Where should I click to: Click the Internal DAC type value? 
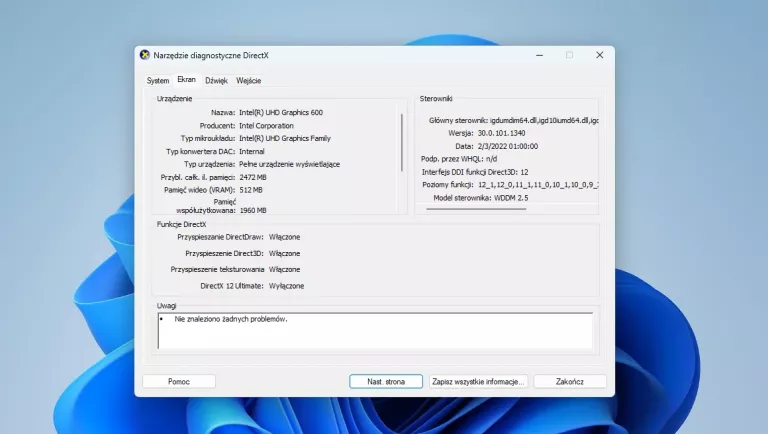251,152
